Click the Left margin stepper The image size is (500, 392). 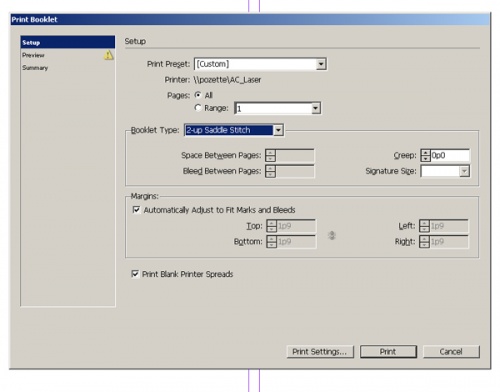[424, 226]
